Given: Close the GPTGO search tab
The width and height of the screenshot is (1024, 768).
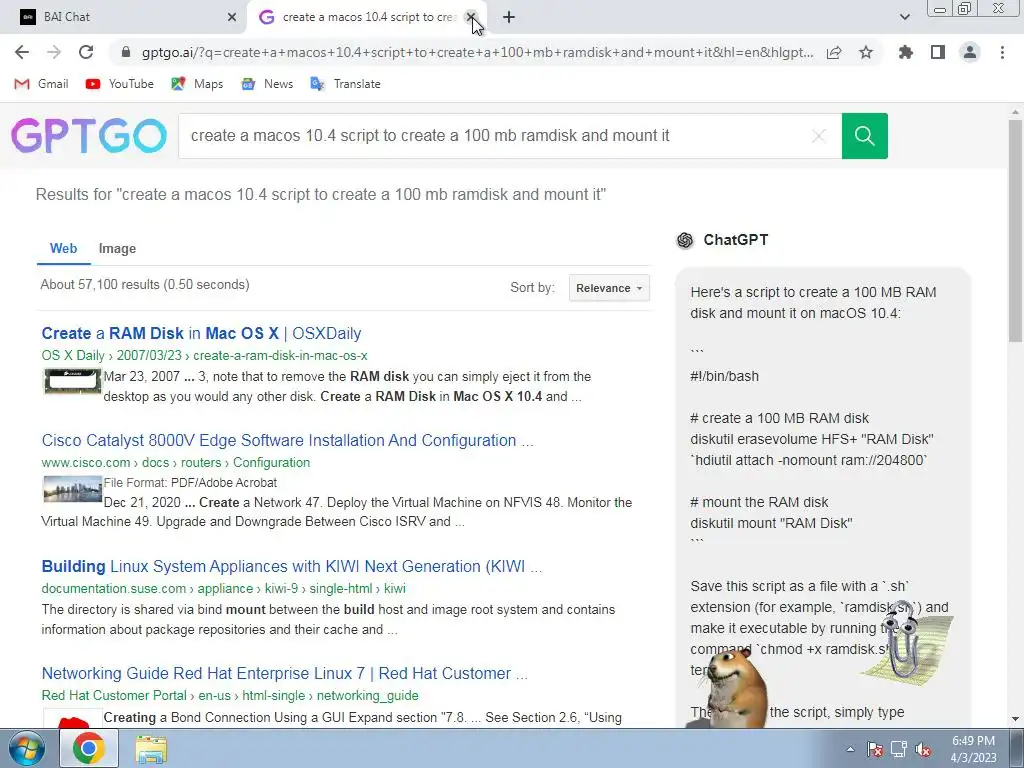Looking at the screenshot, I should click(471, 17).
